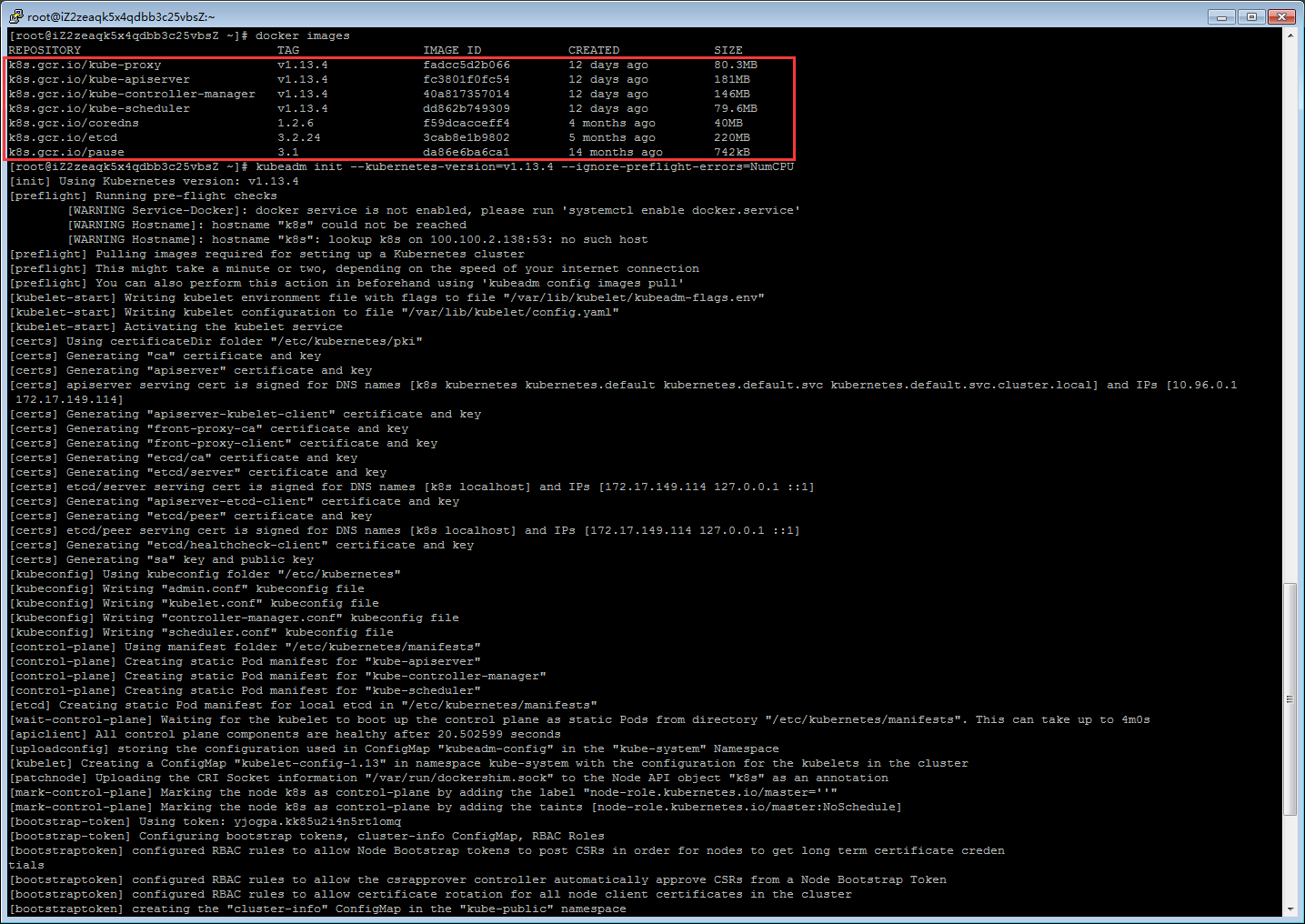Click the "SIZE" column header
The height and width of the screenshot is (924, 1305).
point(728,50)
